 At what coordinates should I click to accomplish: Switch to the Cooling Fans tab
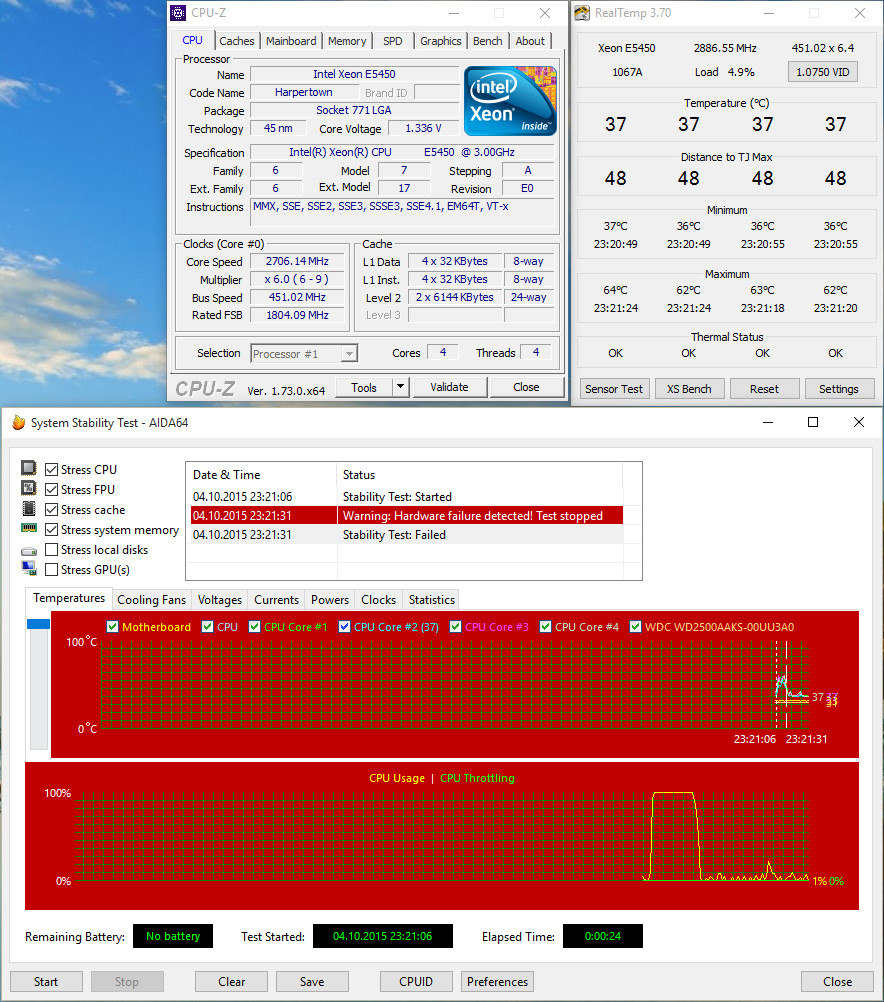(x=151, y=599)
